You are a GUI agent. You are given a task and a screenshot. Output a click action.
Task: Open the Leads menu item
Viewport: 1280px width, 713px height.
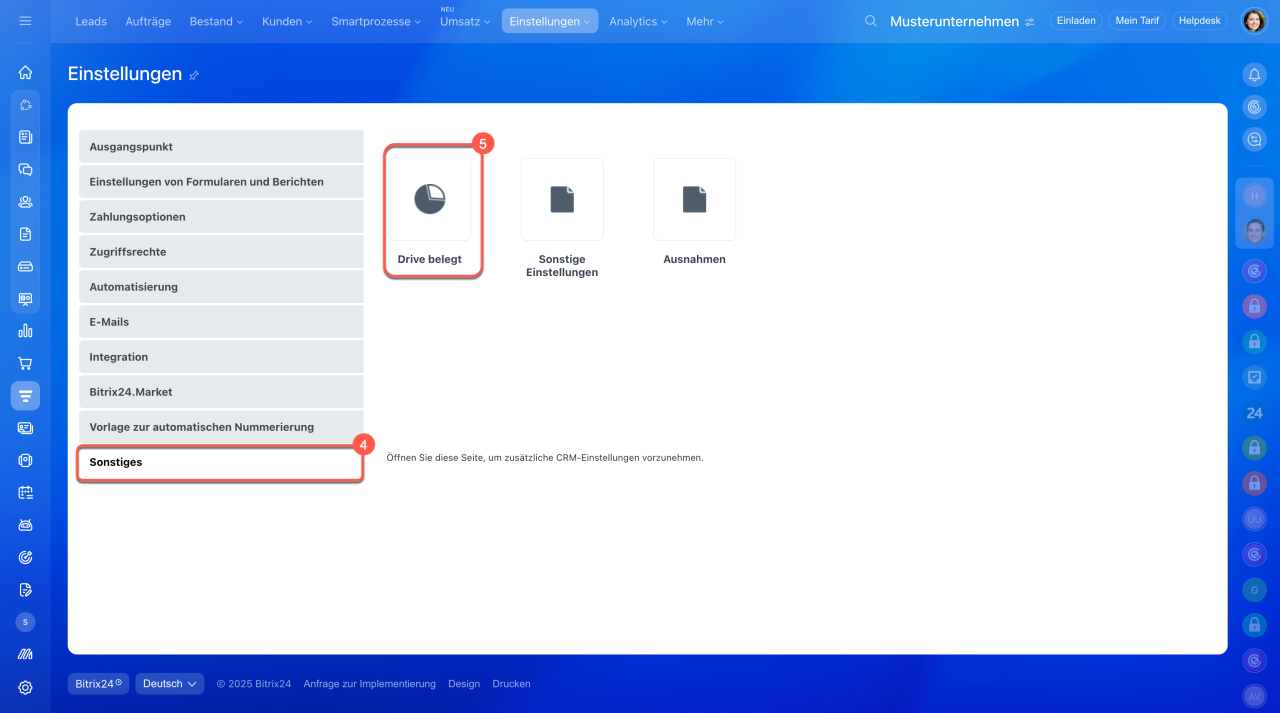coord(91,21)
